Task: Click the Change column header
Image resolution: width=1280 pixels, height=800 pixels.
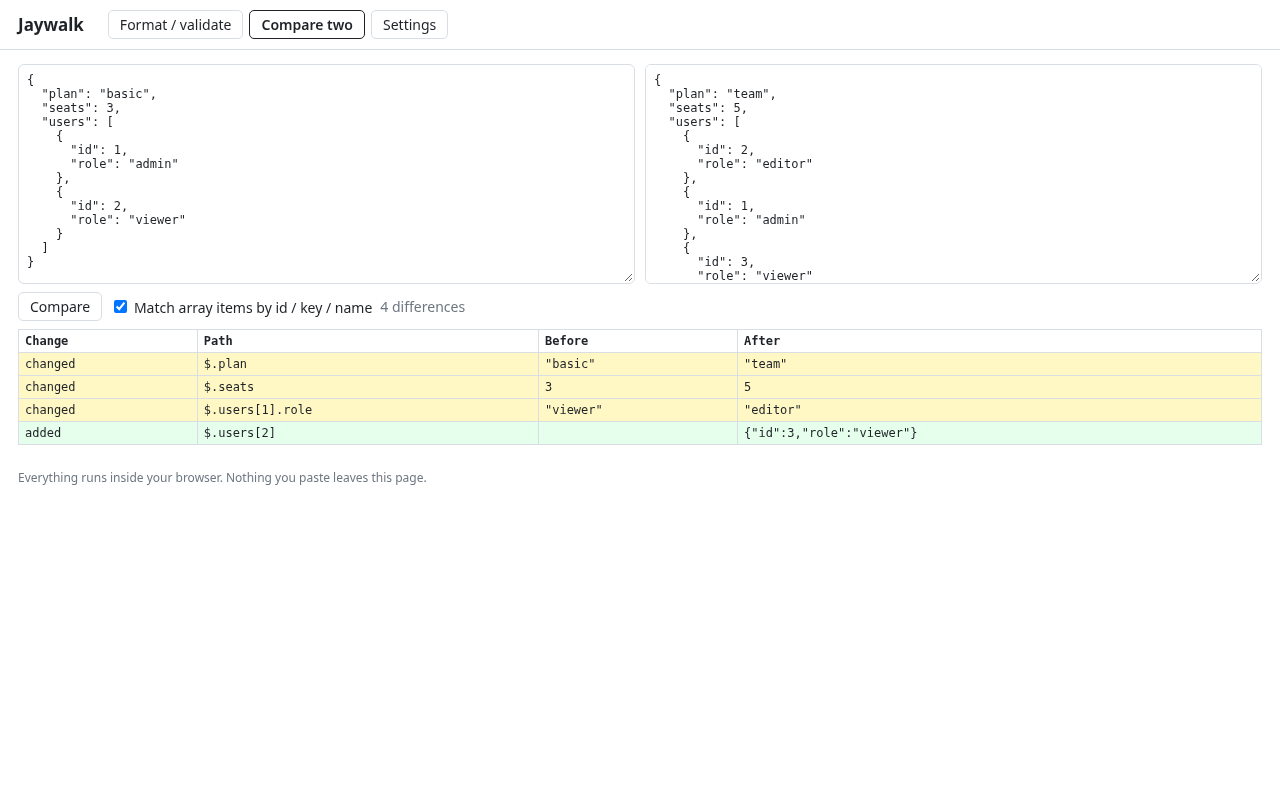Action: click(108, 341)
